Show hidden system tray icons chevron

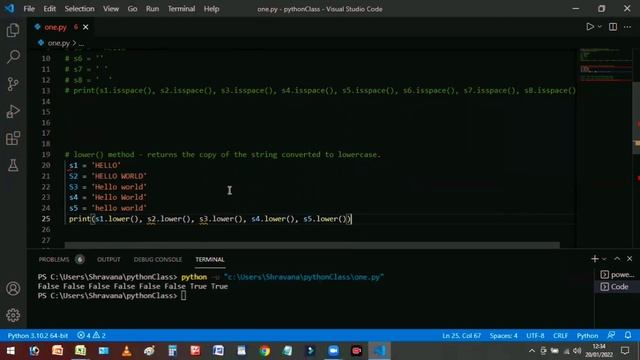tap(531, 351)
